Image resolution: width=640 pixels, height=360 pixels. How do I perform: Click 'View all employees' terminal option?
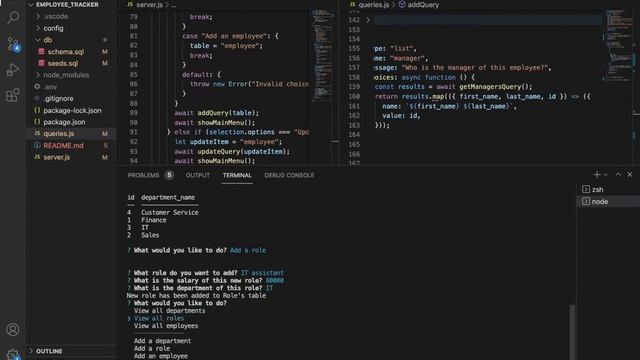(x=166, y=326)
